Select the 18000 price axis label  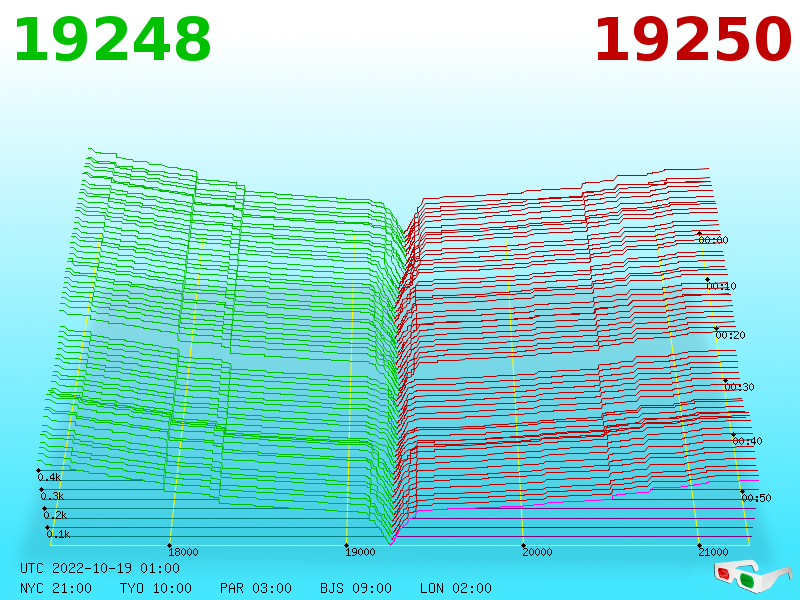coord(183,552)
